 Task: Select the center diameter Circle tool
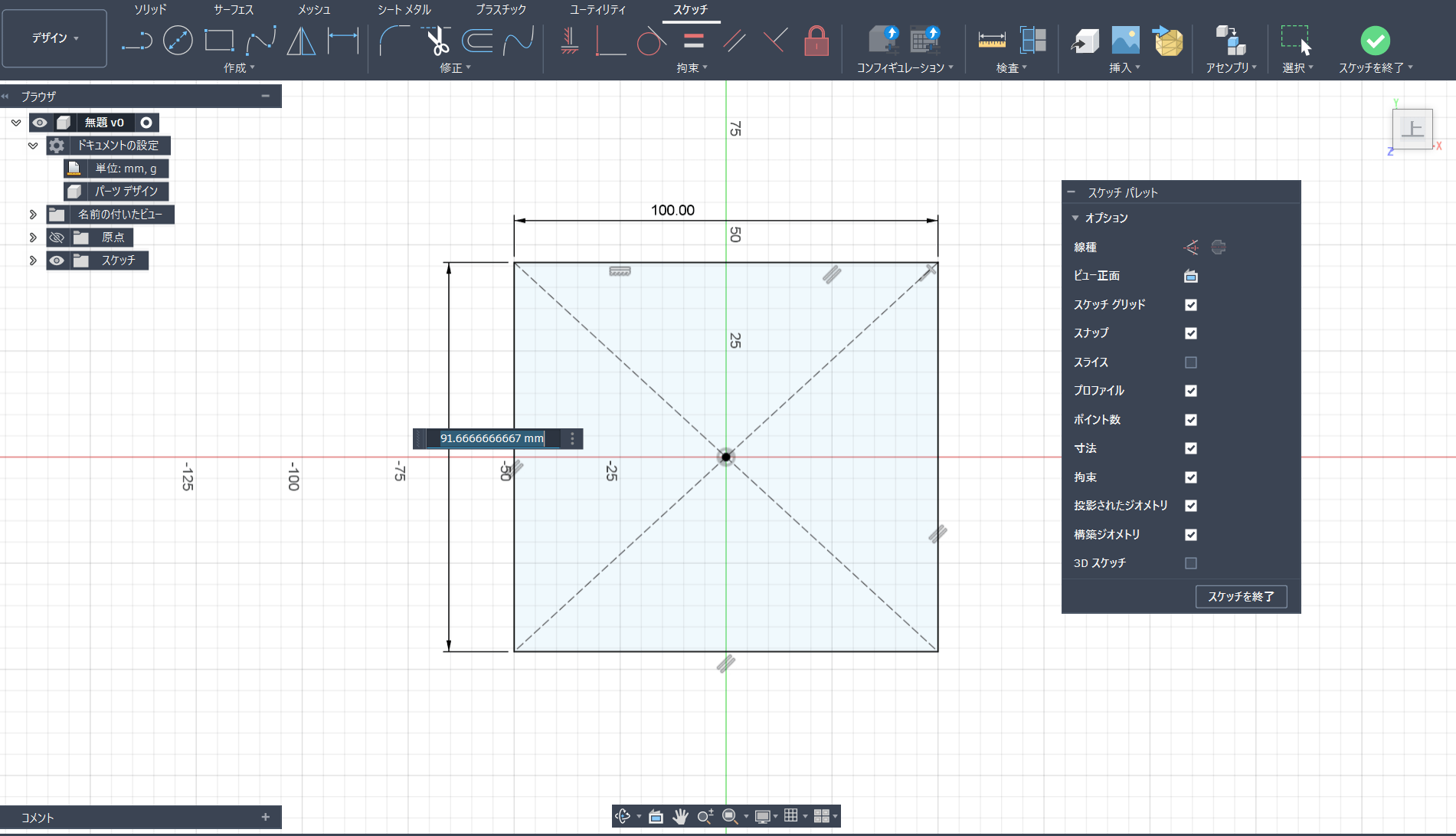click(x=178, y=41)
